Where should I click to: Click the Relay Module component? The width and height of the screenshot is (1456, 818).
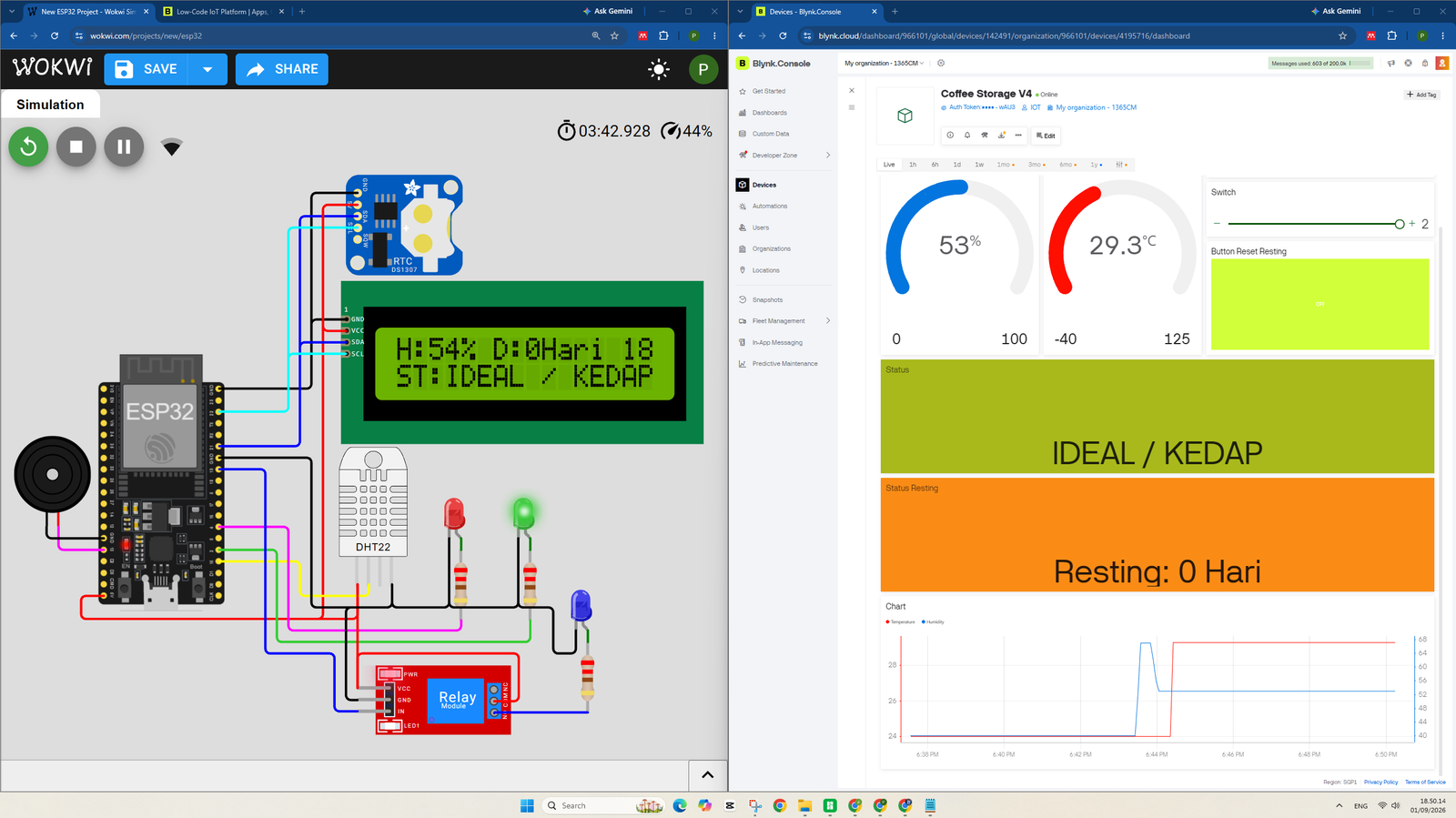(x=444, y=700)
